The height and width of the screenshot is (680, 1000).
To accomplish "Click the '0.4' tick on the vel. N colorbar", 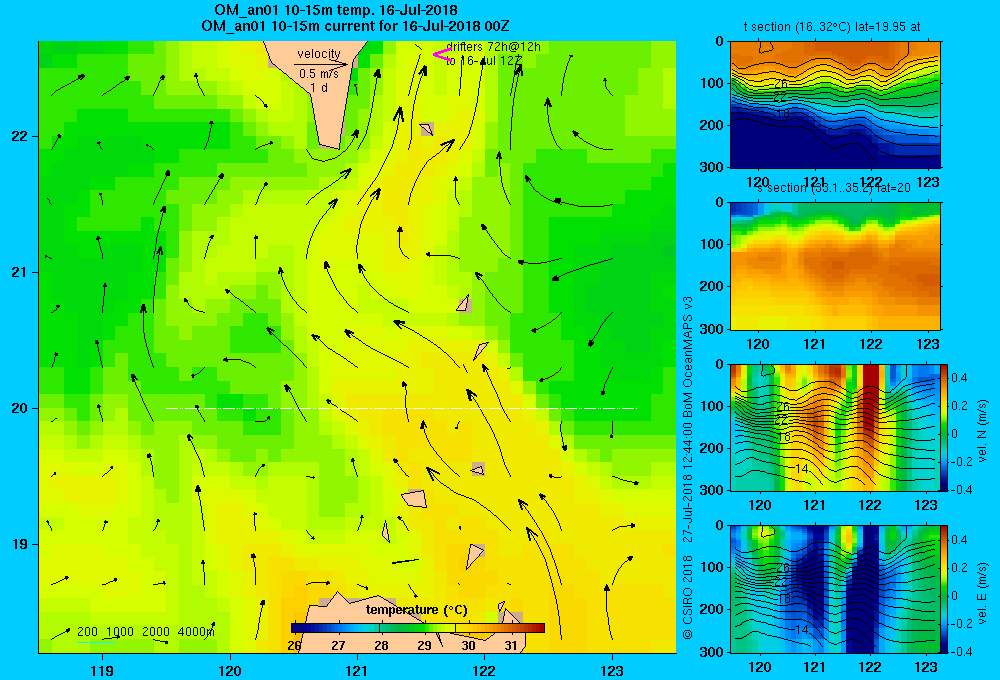I will tap(960, 378).
